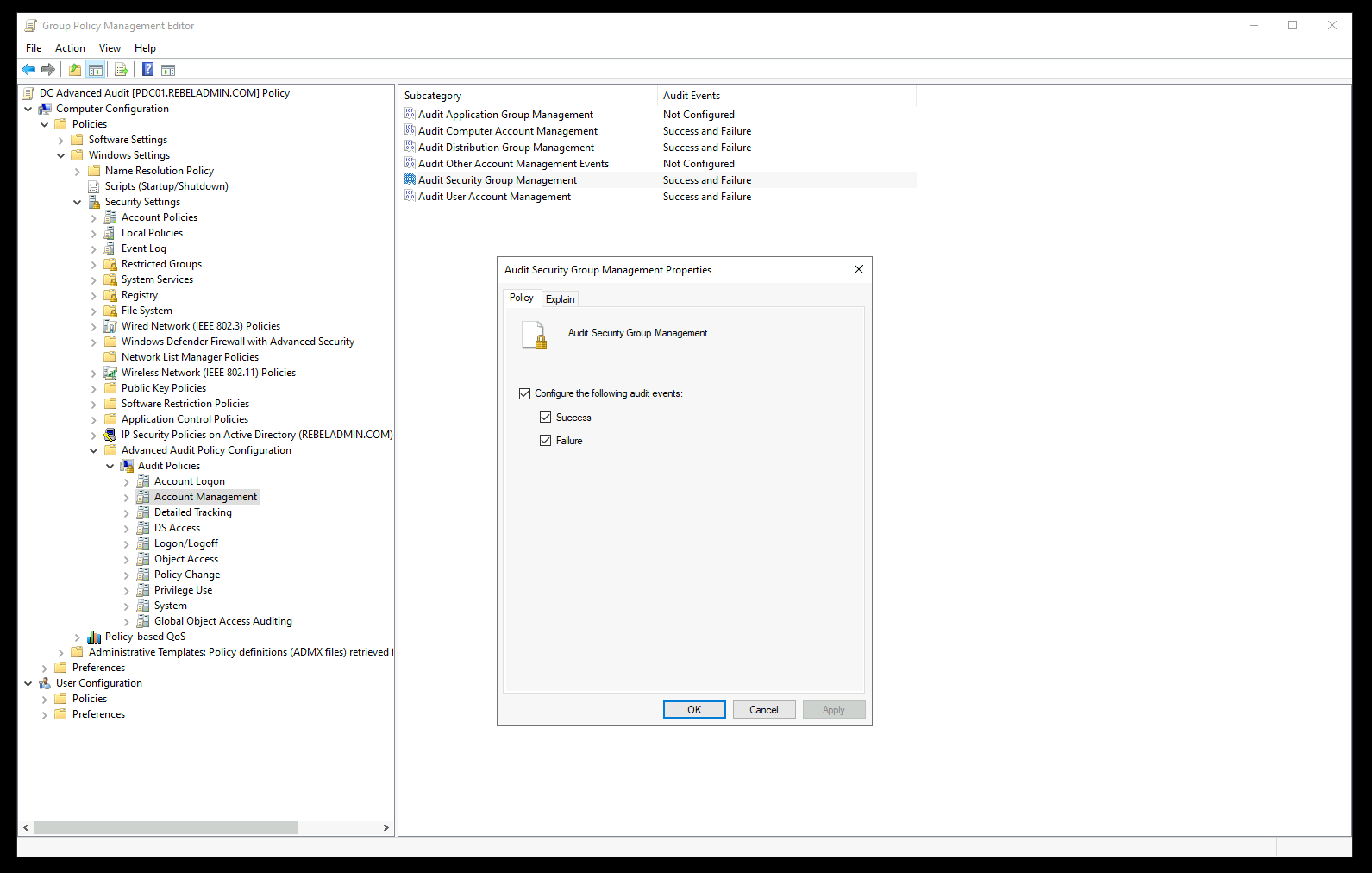Click the Computer Configuration node icon

[45, 109]
